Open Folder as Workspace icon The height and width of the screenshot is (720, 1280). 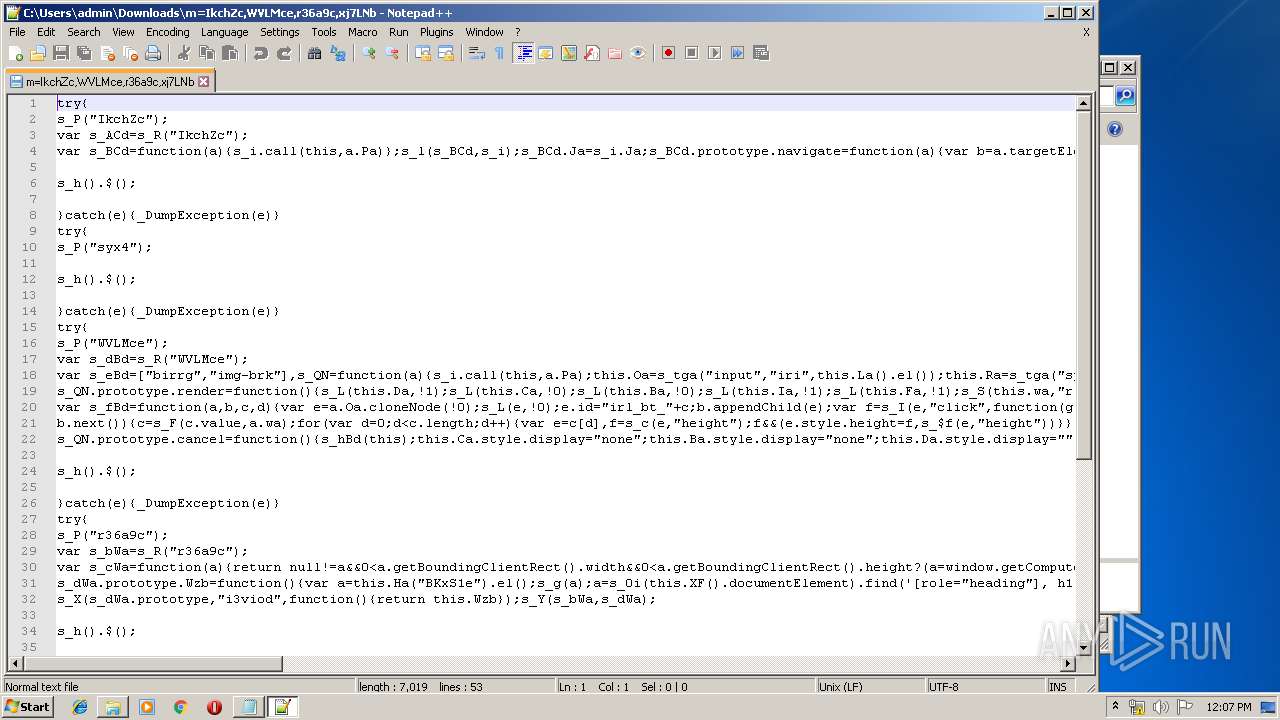coord(615,53)
